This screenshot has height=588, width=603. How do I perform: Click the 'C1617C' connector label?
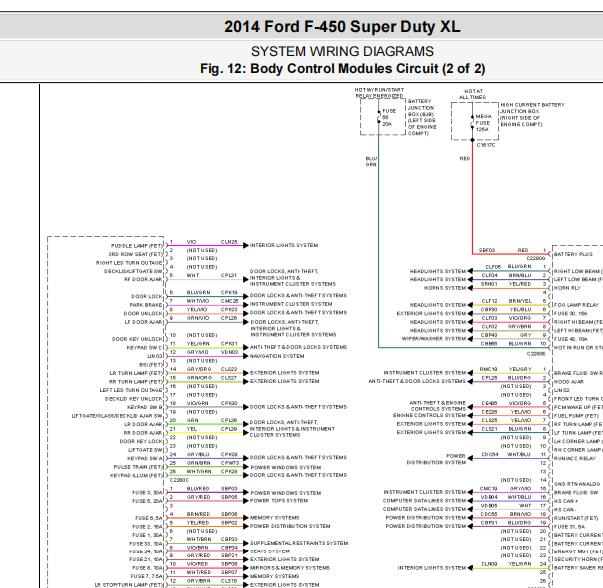coord(486,145)
